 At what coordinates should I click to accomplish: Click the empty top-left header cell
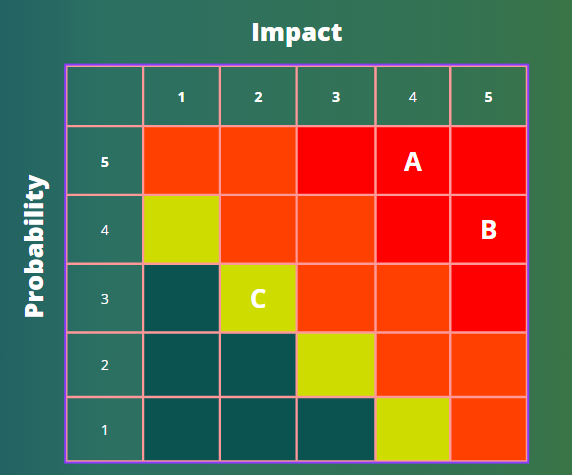[x=105, y=97]
